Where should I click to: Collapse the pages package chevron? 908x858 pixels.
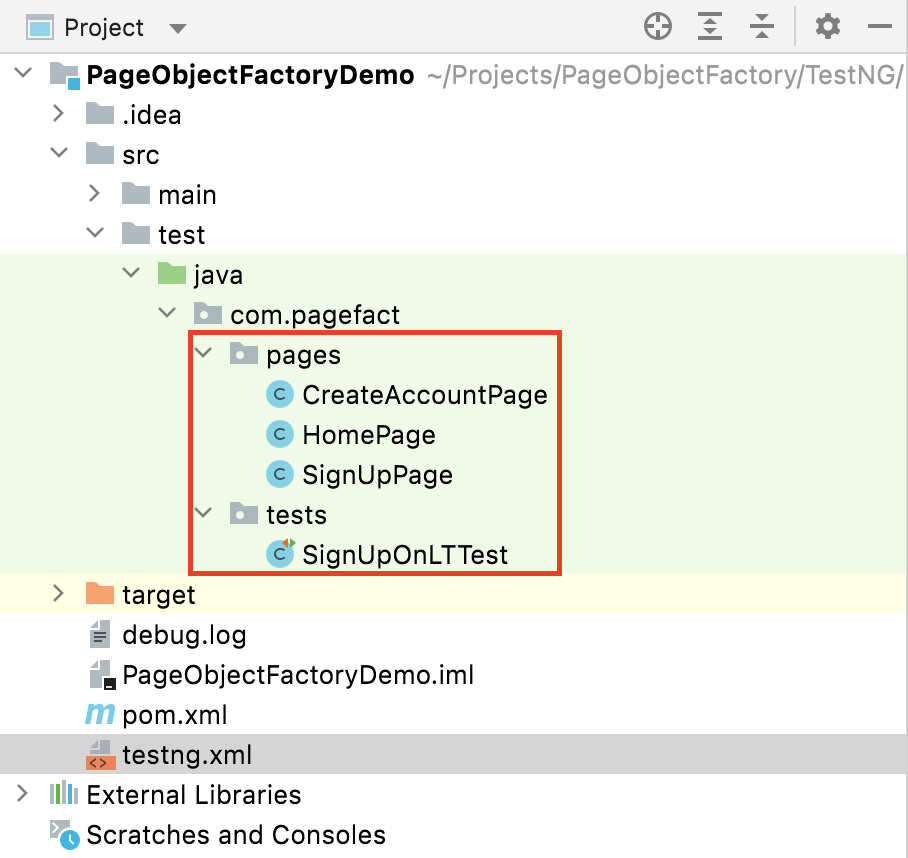coord(205,354)
